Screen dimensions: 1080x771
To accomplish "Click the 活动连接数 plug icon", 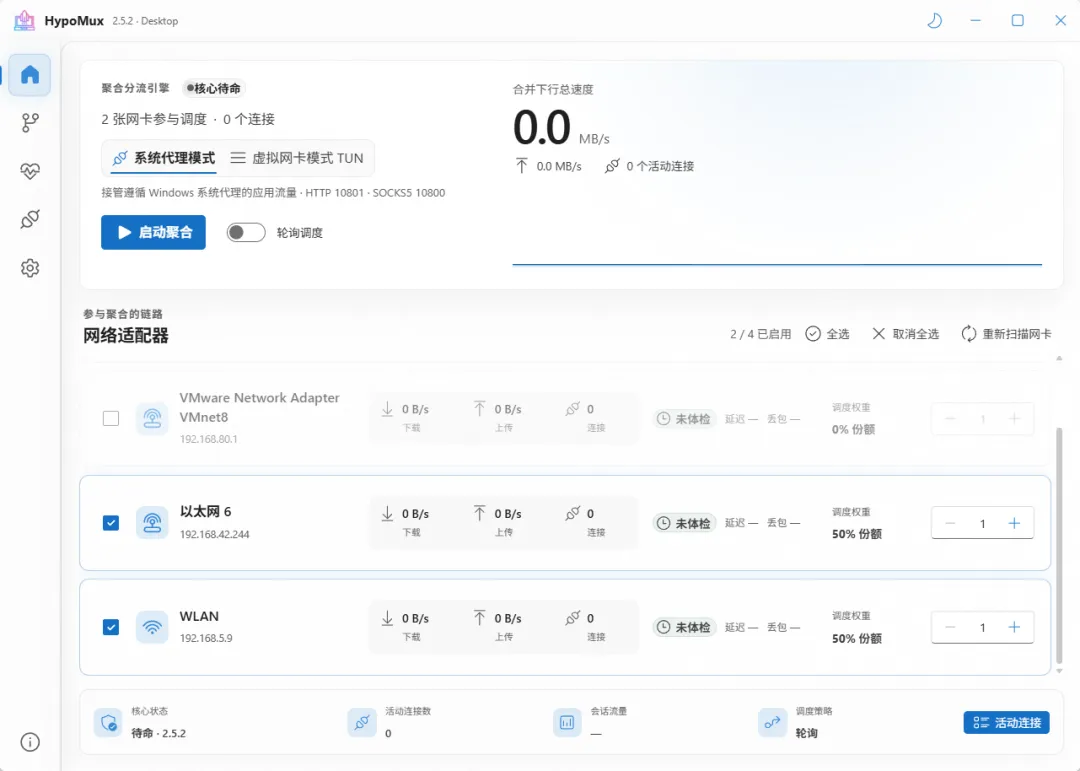I will tap(362, 723).
